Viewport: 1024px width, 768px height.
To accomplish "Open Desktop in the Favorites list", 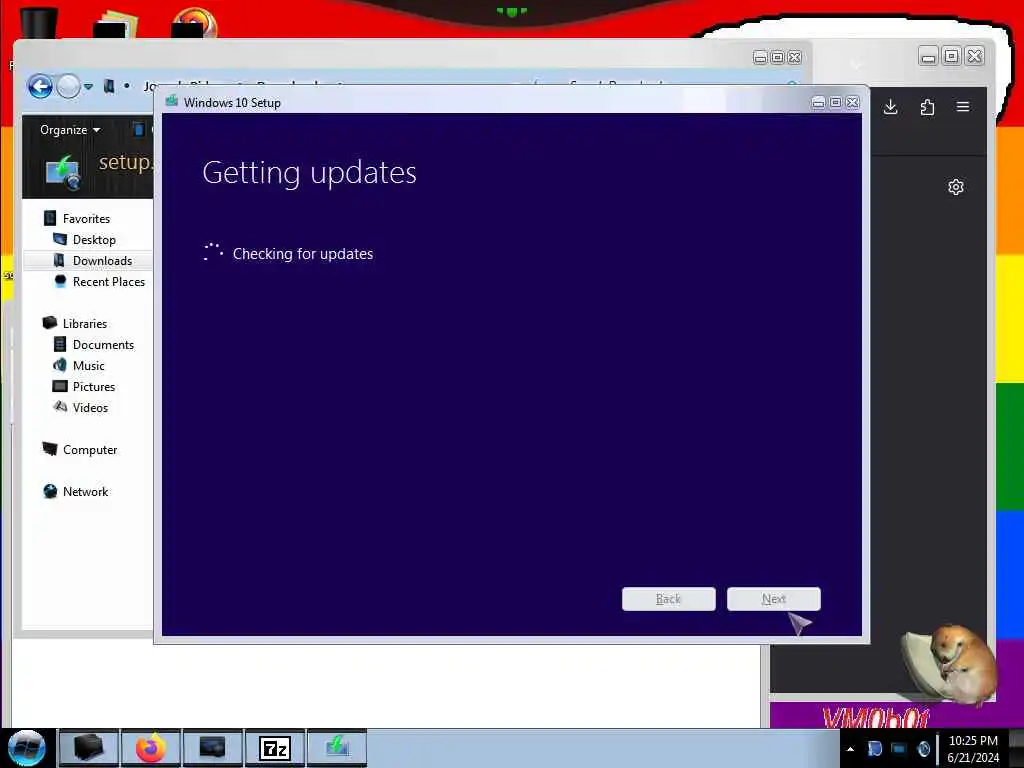I will [x=94, y=240].
